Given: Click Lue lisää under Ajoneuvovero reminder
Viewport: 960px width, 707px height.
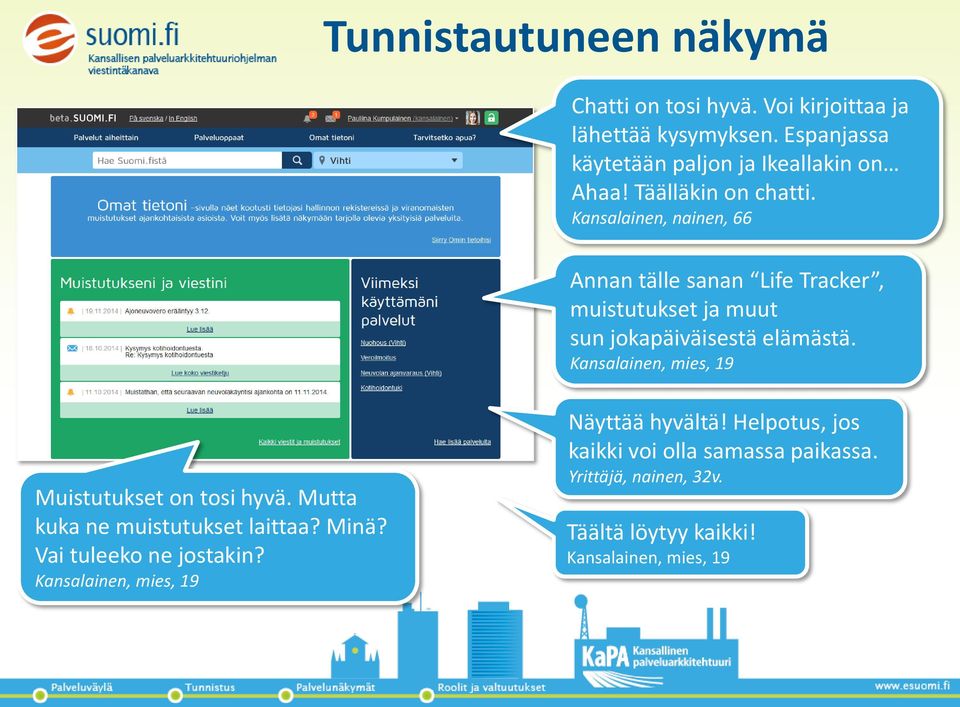Looking at the screenshot, I should pos(200,329).
